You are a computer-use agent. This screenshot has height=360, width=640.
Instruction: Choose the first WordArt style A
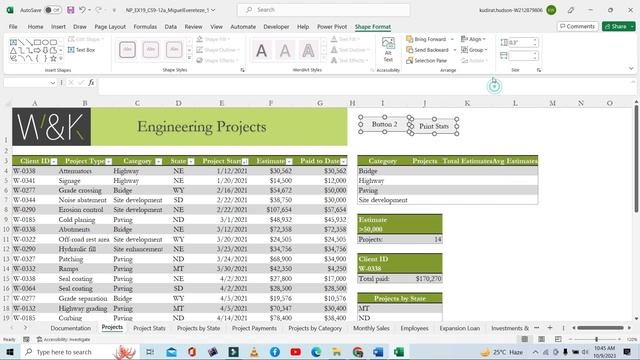click(261, 51)
